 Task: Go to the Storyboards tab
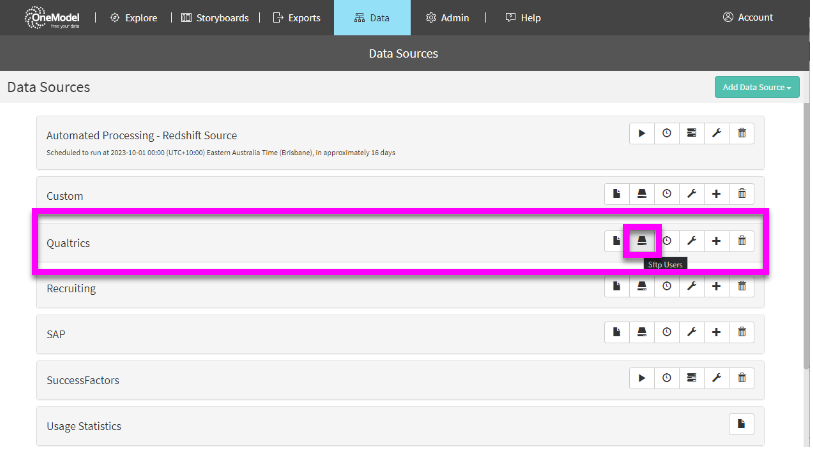(215, 18)
